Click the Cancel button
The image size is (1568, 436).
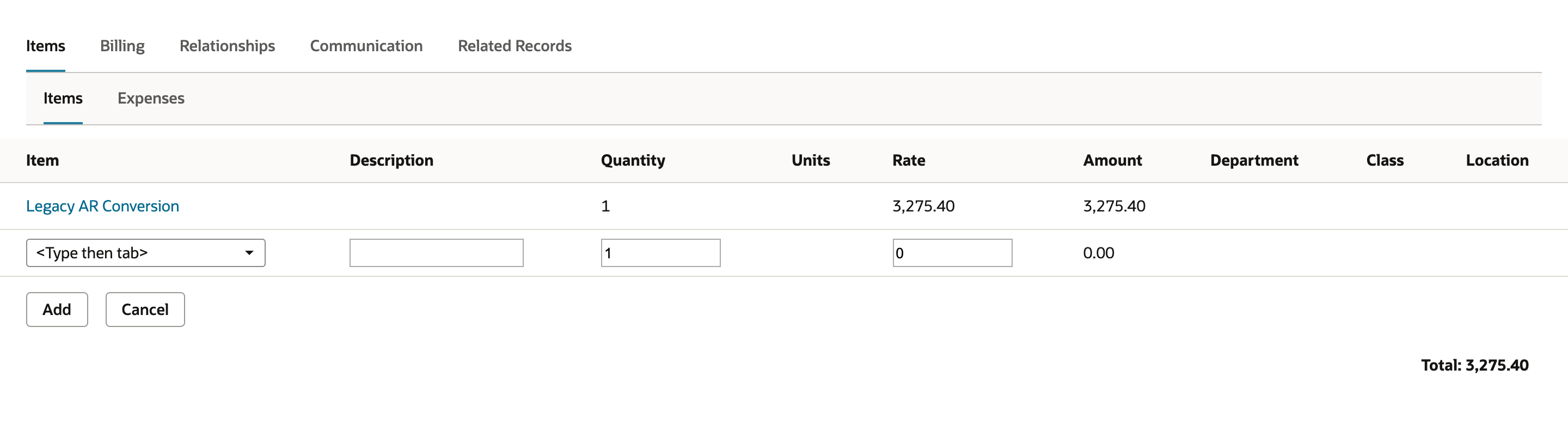(145, 310)
